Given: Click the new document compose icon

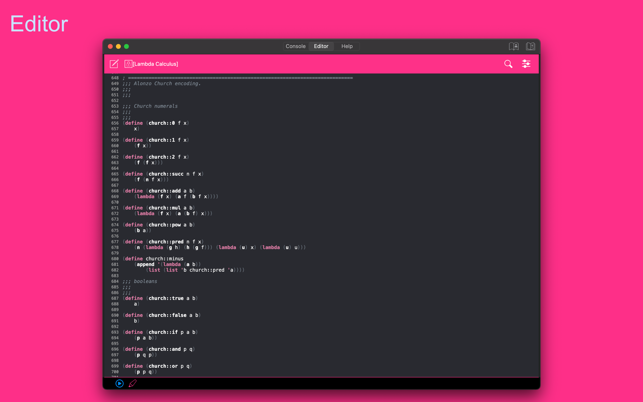Looking at the screenshot, I should (114, 64).
